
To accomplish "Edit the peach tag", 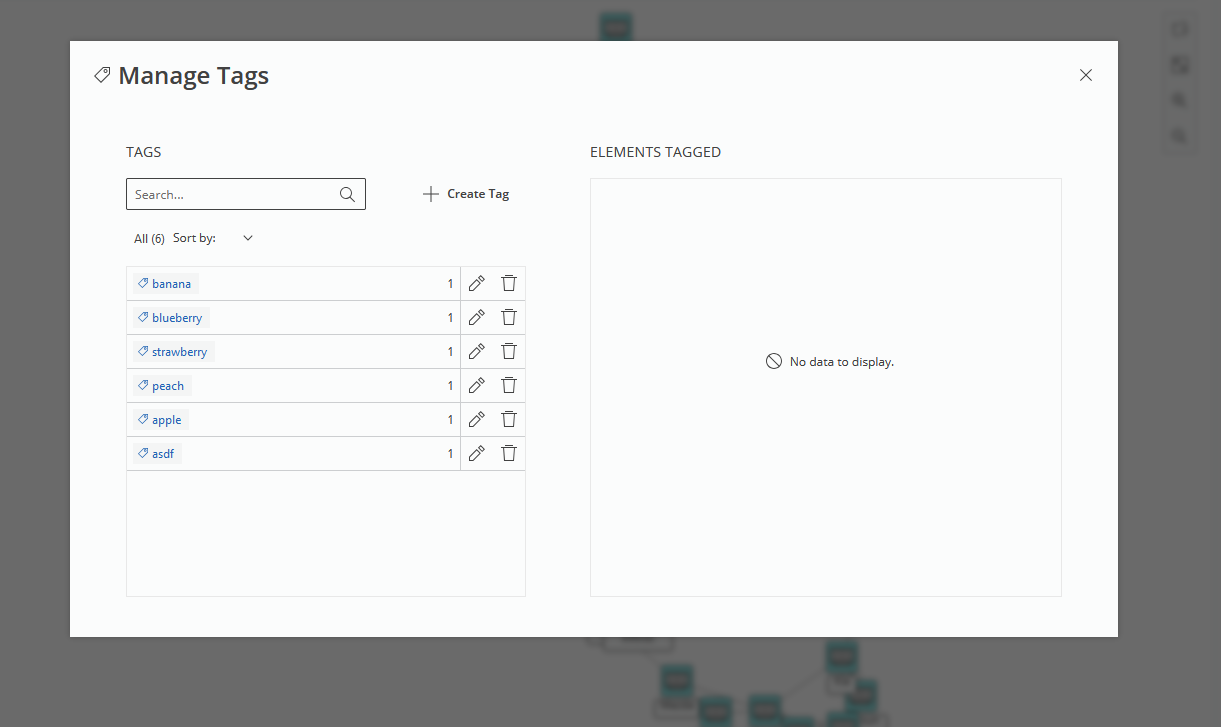I will (477, 386).
